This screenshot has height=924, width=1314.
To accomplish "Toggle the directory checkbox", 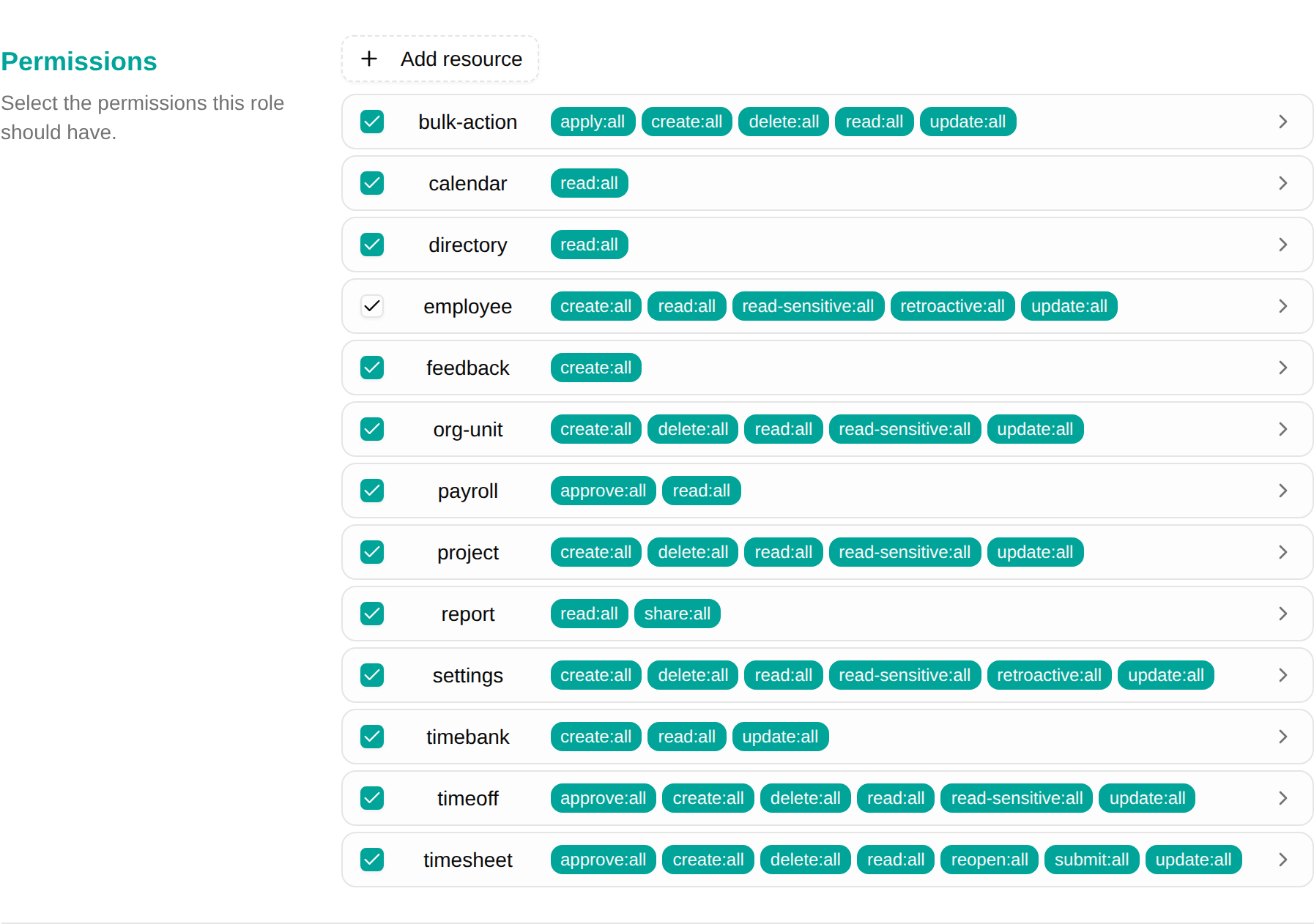I will [372, 245].
